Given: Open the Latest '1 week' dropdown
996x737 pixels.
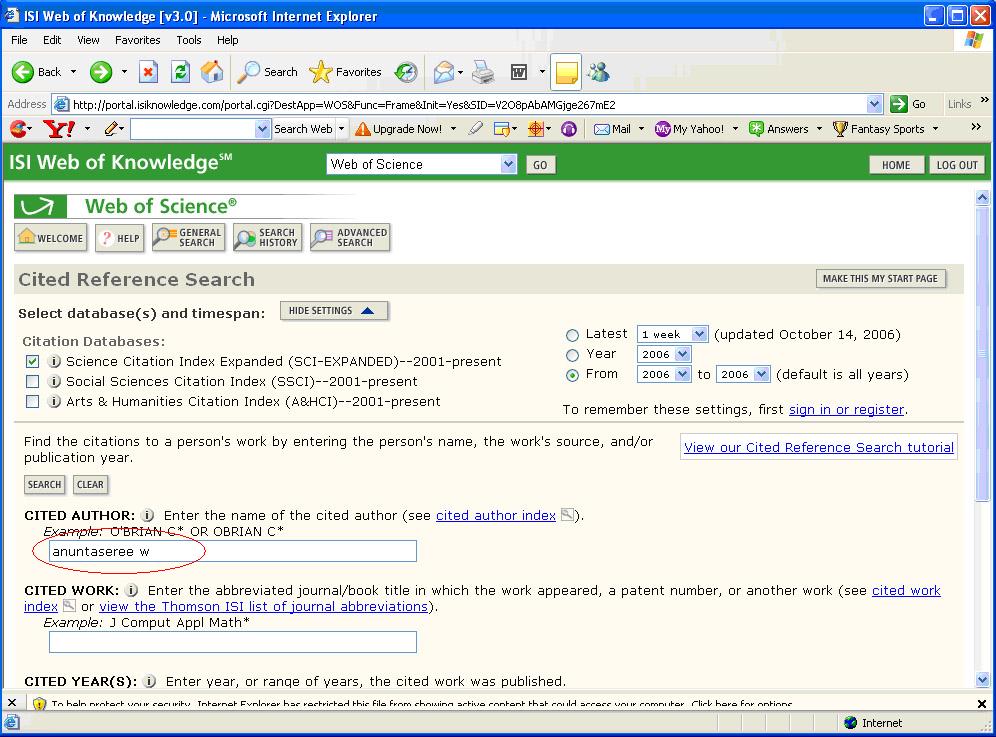Looking at the screenshot, I should (672, 334).
